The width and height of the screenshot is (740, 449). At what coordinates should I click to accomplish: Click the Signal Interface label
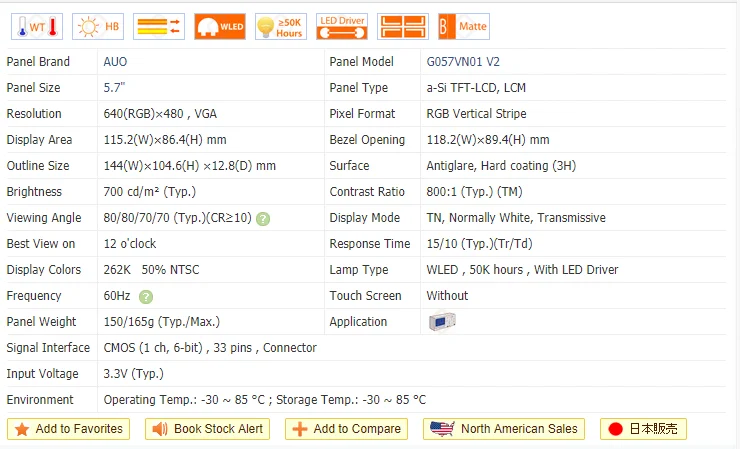[48, 347]
